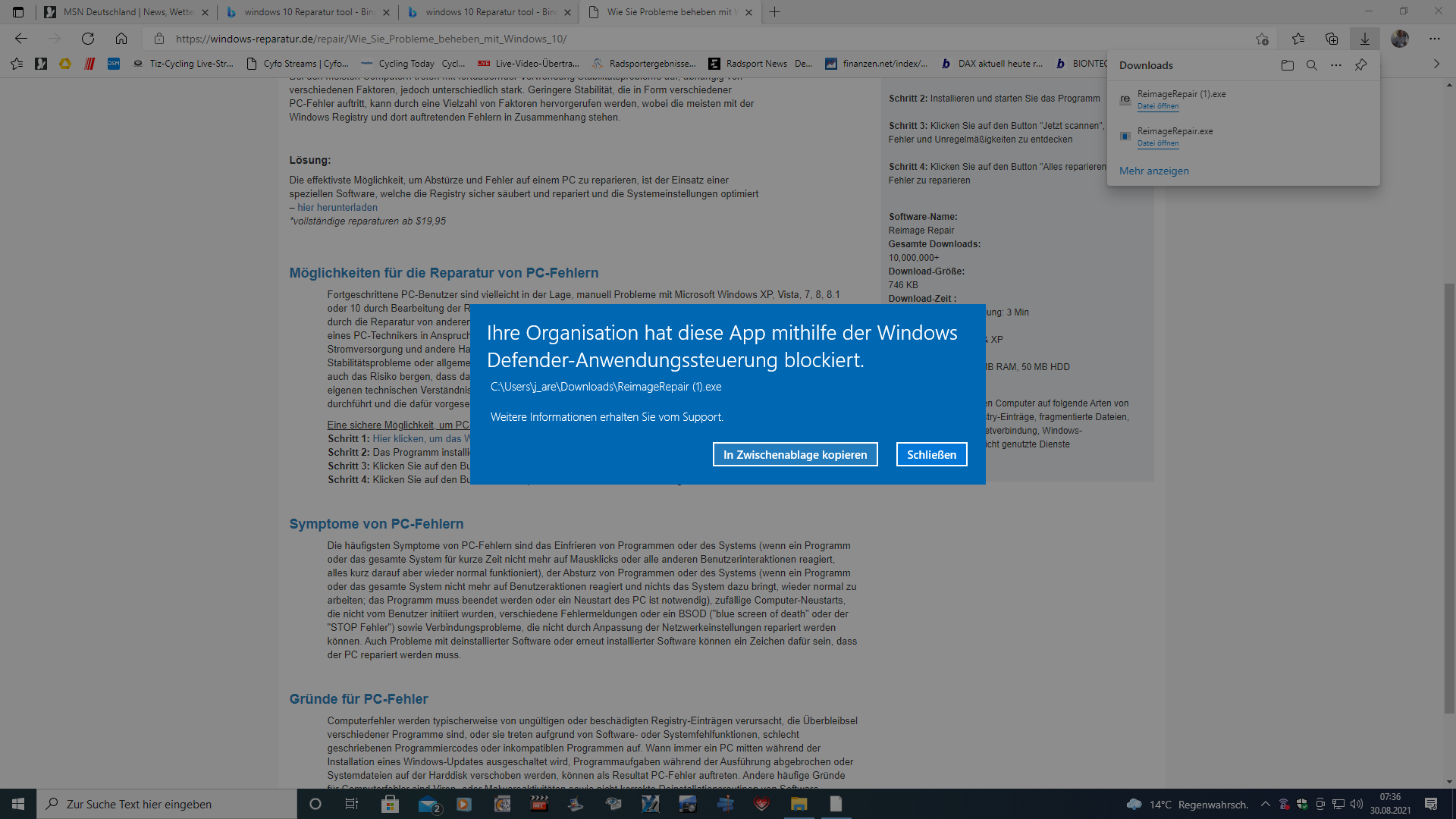Open Live-Video-Übertragung bookmark
The width and height of the screenshot is (1456, 819).
click(529, 64)
